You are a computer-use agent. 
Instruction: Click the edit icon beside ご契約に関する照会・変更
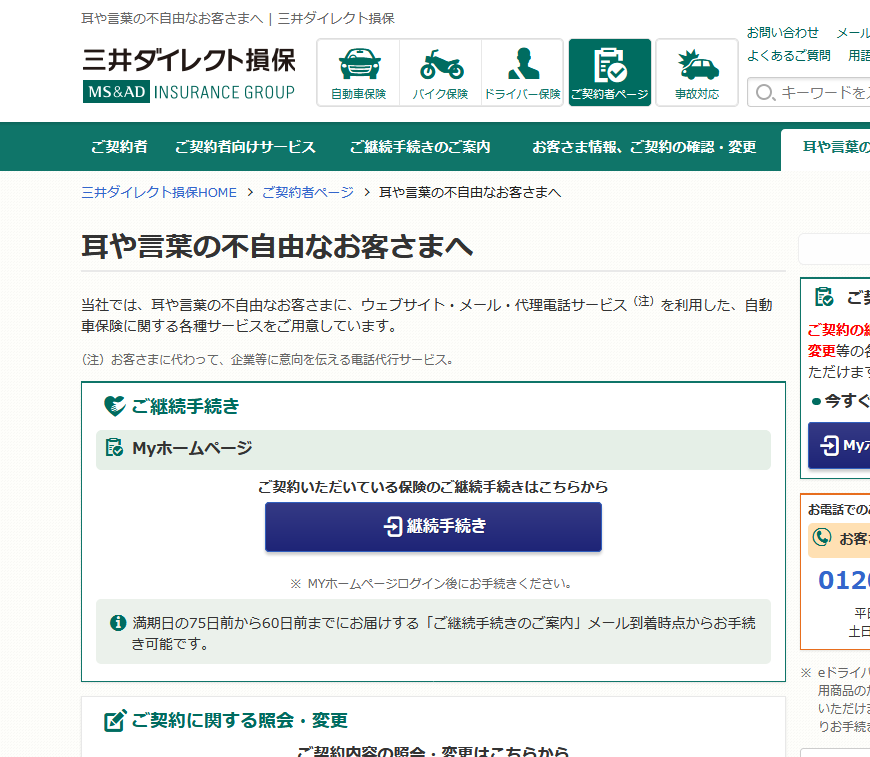point(115,720)
